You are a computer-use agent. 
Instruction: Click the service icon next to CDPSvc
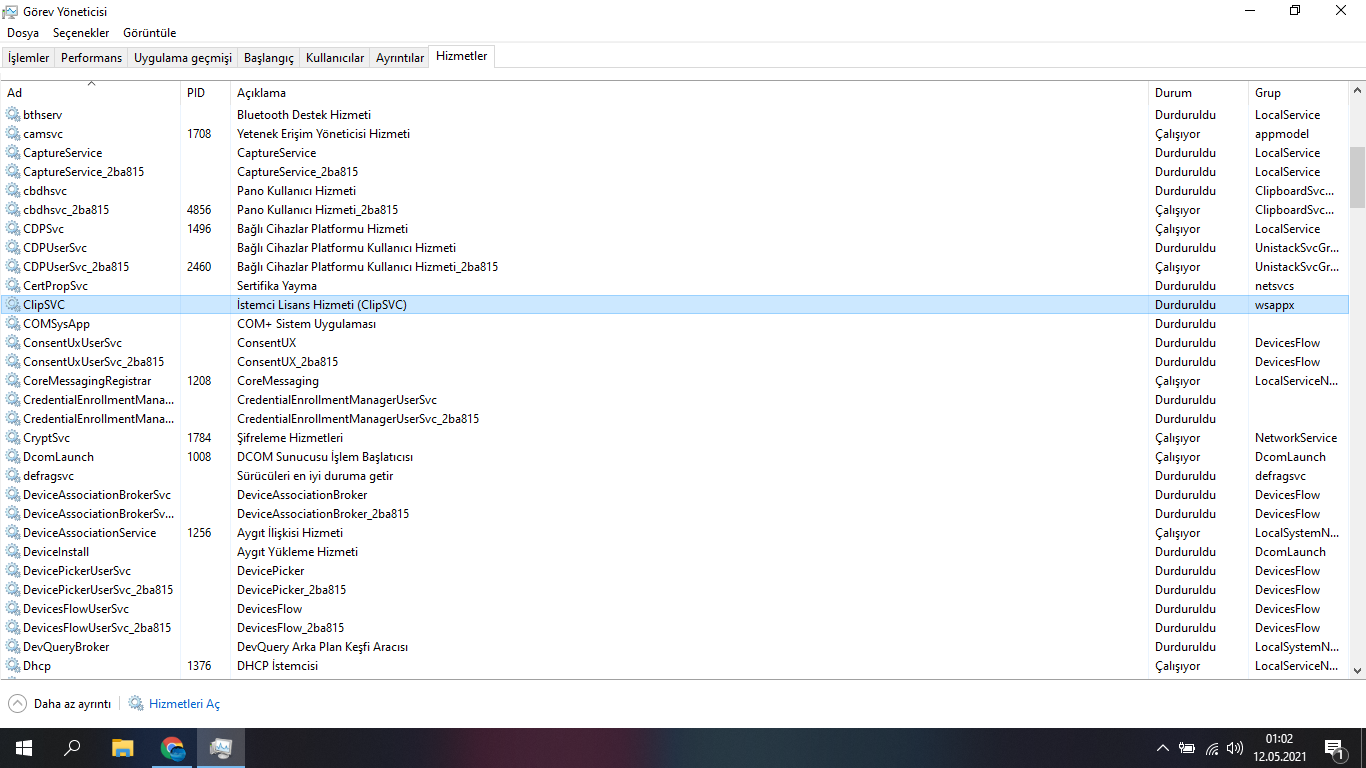[x=13, y=229]
